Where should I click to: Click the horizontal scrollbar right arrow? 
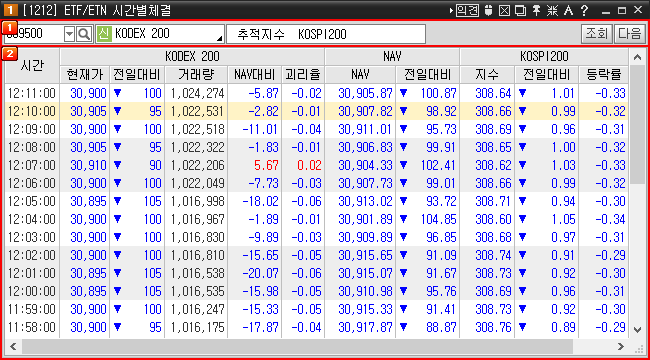pos(621,346)
